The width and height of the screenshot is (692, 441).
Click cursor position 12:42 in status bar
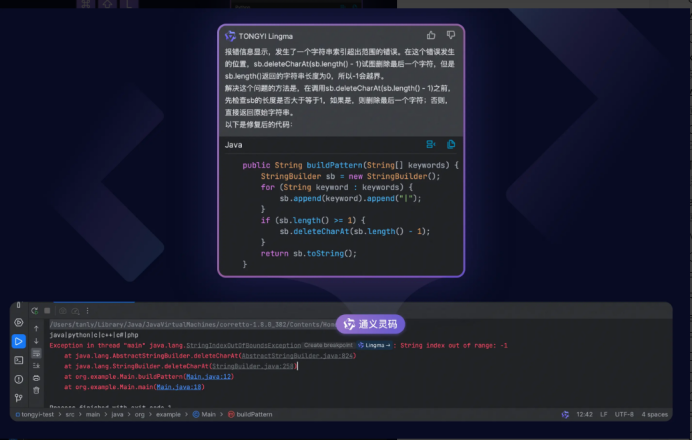(584, 415)
